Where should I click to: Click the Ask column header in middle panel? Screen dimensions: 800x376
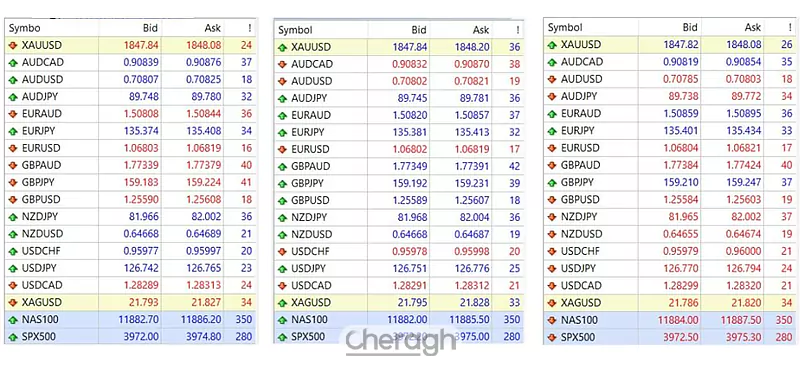(x=481, y=30)
